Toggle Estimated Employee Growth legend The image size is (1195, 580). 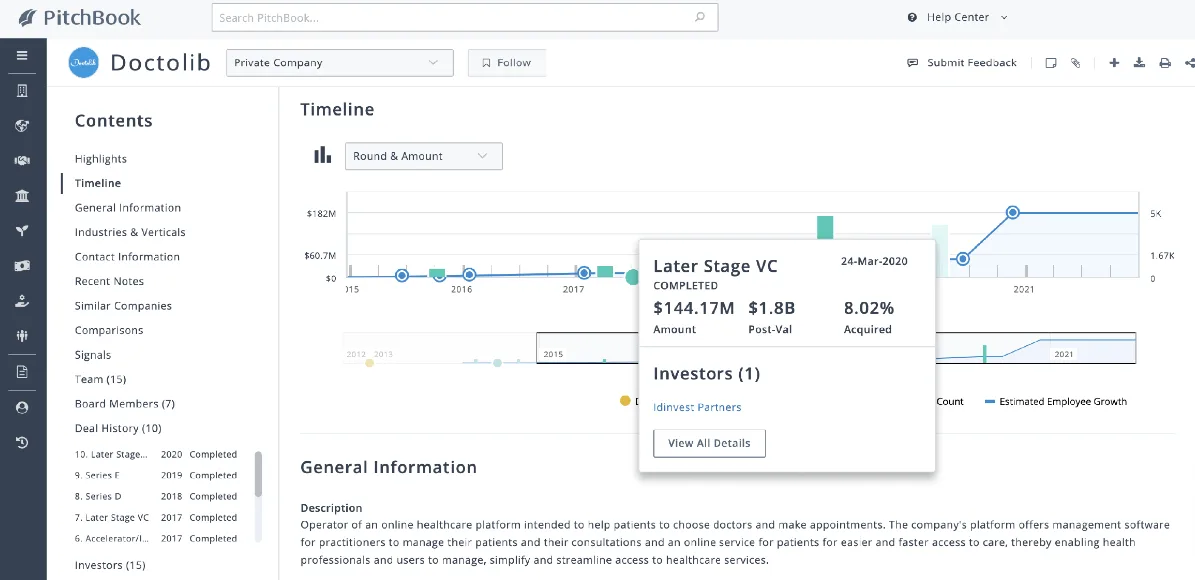(x=1056, y=401)
